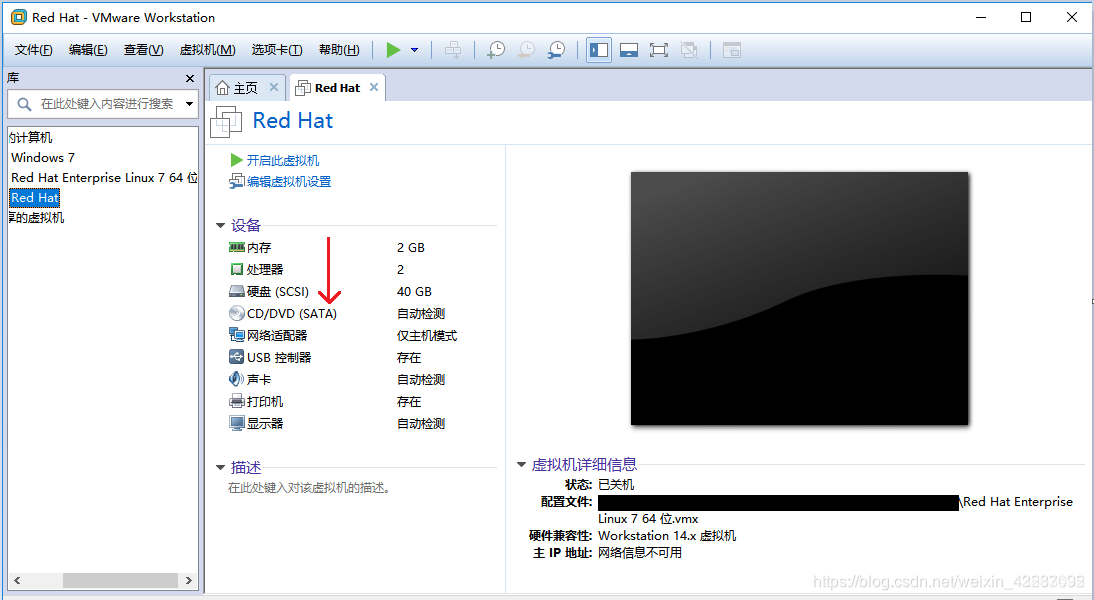This screenshot has height=600, width=1094.
Task: Select Red Hat Enterprise Linux 7 64 位 entry
Action: tap(104, 178)
